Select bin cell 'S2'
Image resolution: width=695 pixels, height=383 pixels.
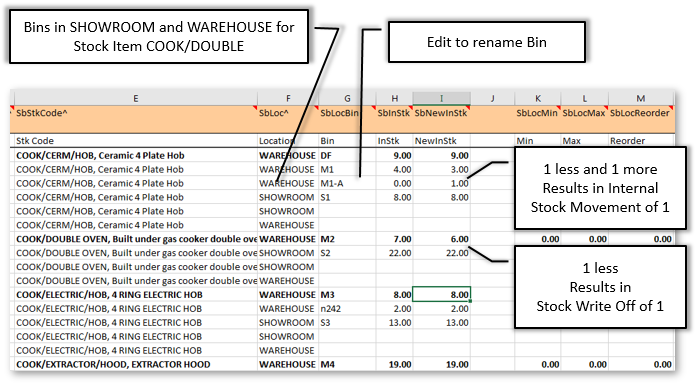tap(348, 253)
